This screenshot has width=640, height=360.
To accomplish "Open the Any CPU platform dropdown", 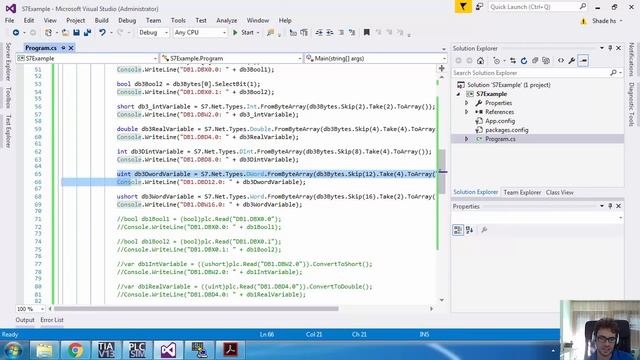I will pyautogui.click(x=200, y=32).
